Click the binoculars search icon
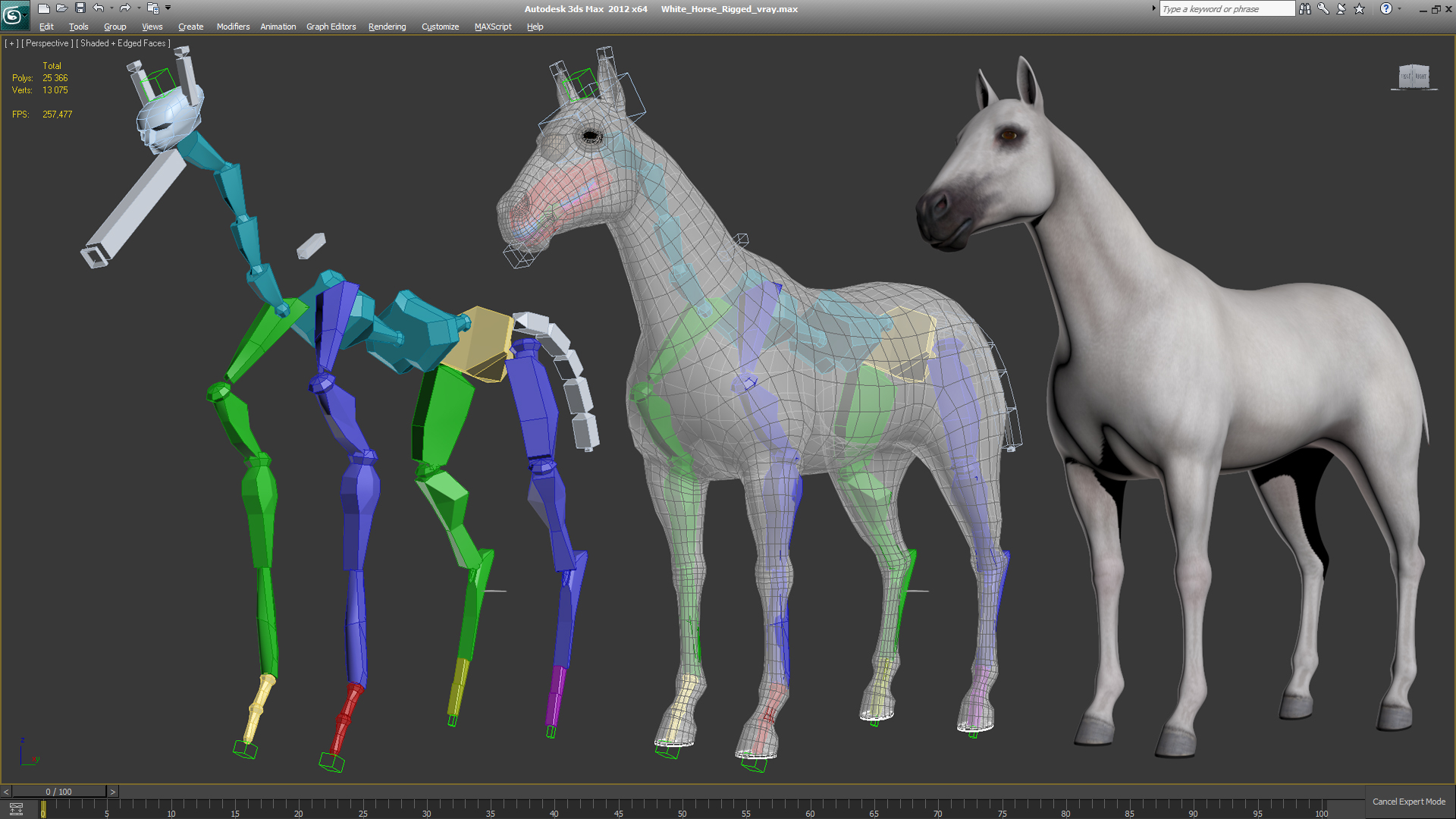Viewport: 1456px width, 819px height. (x=1305, y=9)
